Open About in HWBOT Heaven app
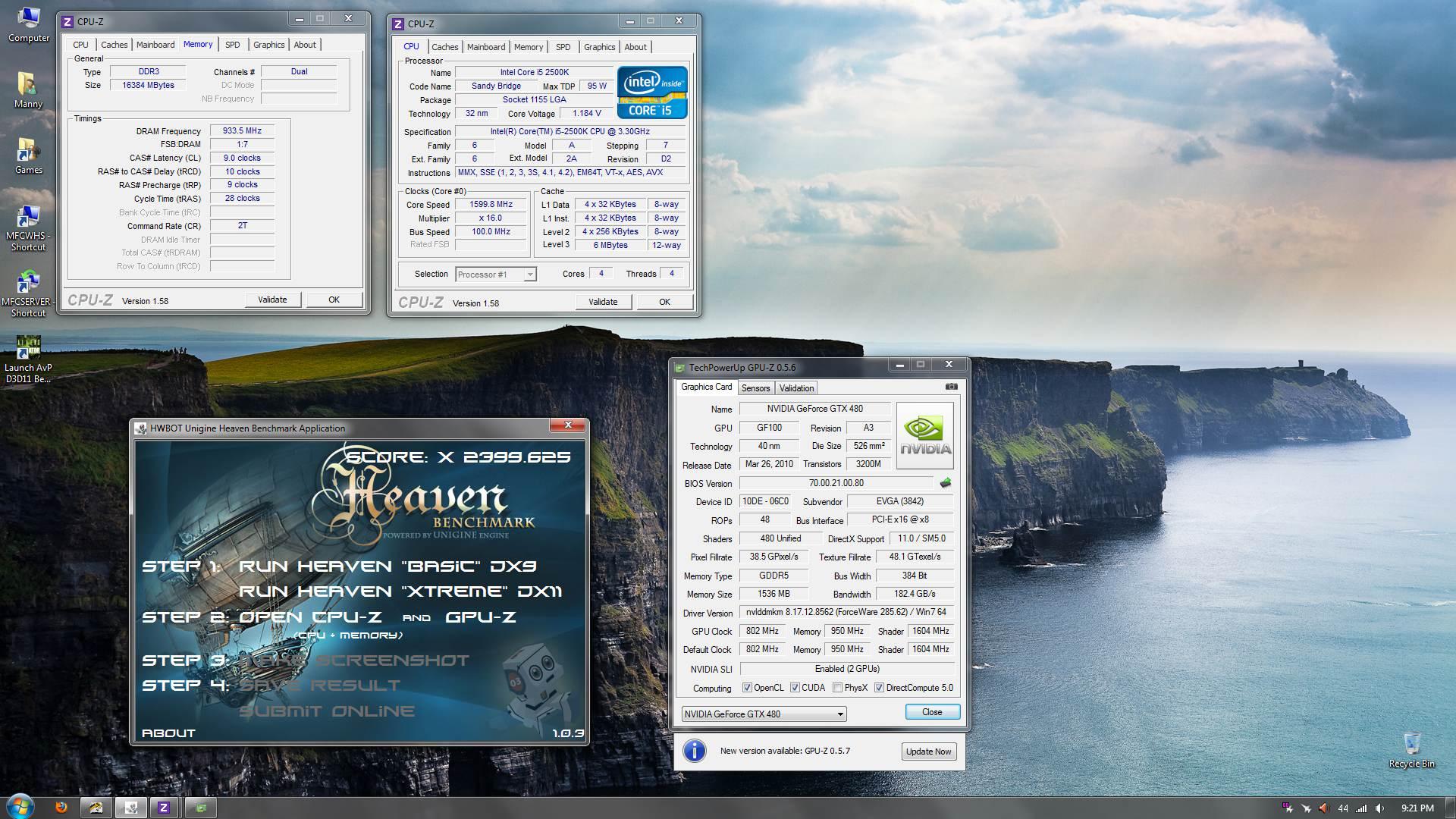This screenshot has width=1456, height=819. (168, 733)
